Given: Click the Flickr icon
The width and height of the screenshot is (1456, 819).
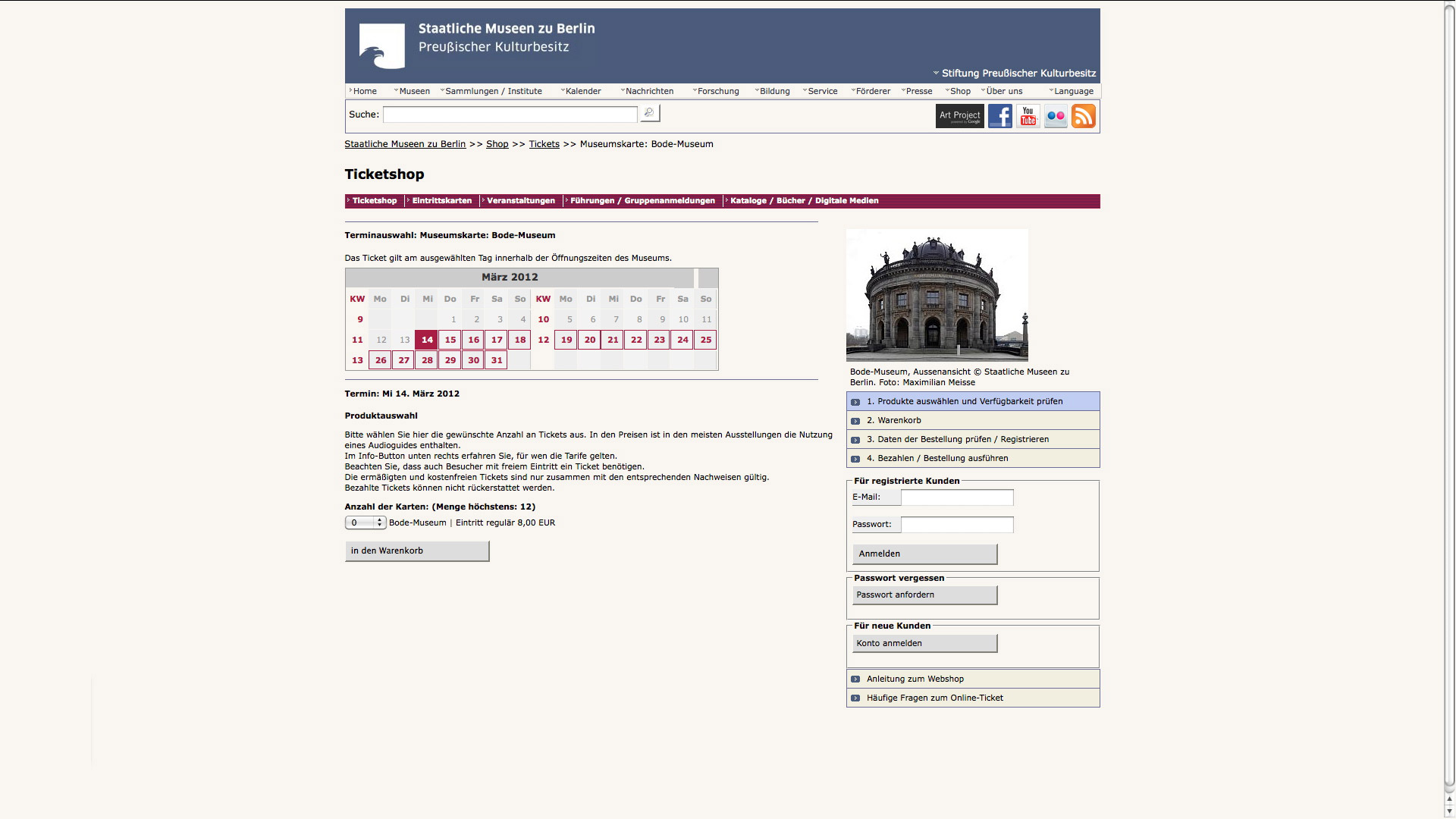Looking at the screenshot, I should 1056,116.
